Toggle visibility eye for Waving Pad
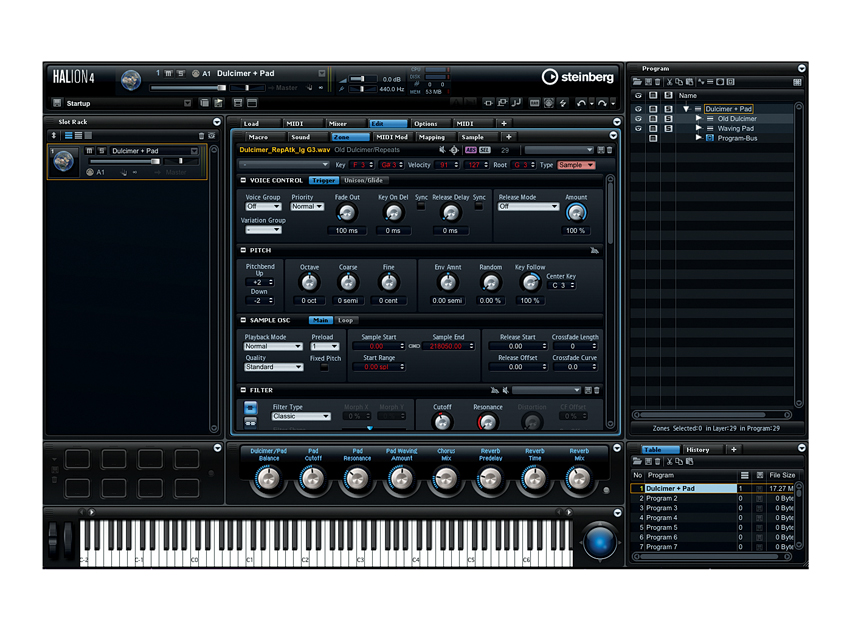 point(638,128)
